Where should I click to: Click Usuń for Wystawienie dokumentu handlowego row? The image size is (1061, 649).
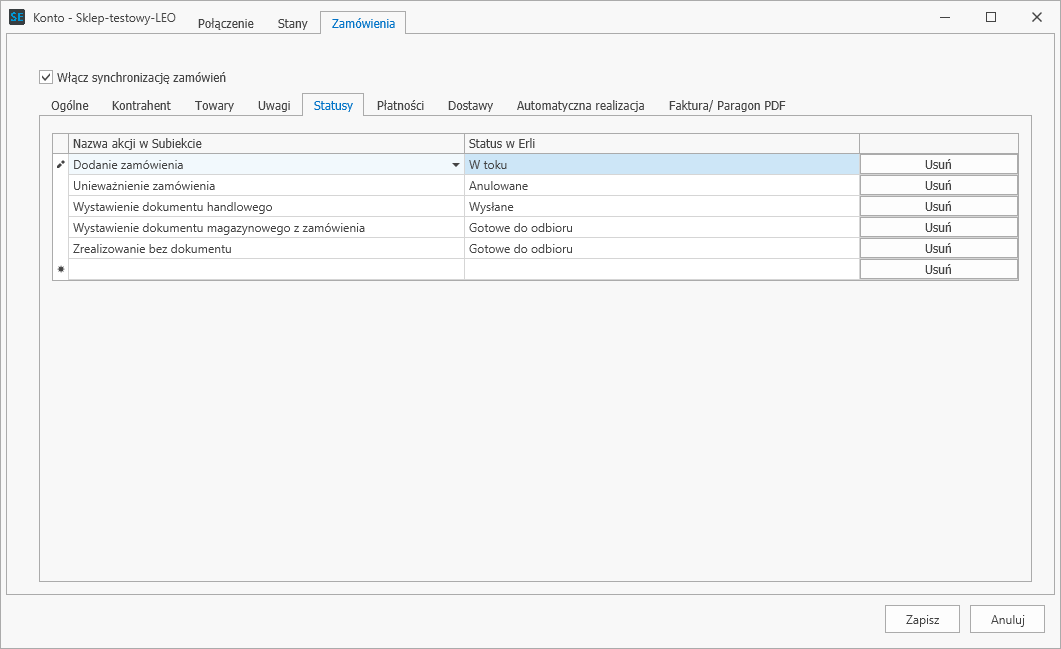point(939,206)
